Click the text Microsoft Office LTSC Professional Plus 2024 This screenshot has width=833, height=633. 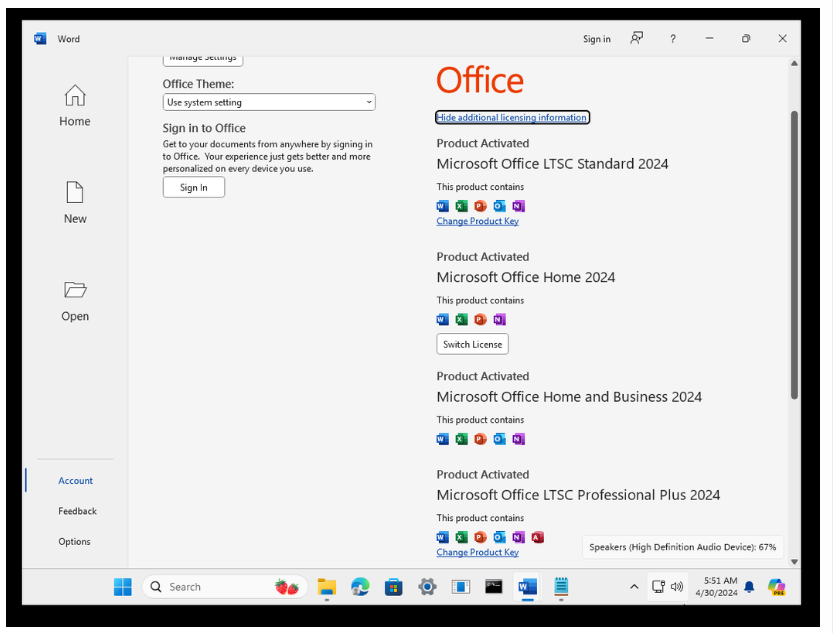tap(578, 495)
